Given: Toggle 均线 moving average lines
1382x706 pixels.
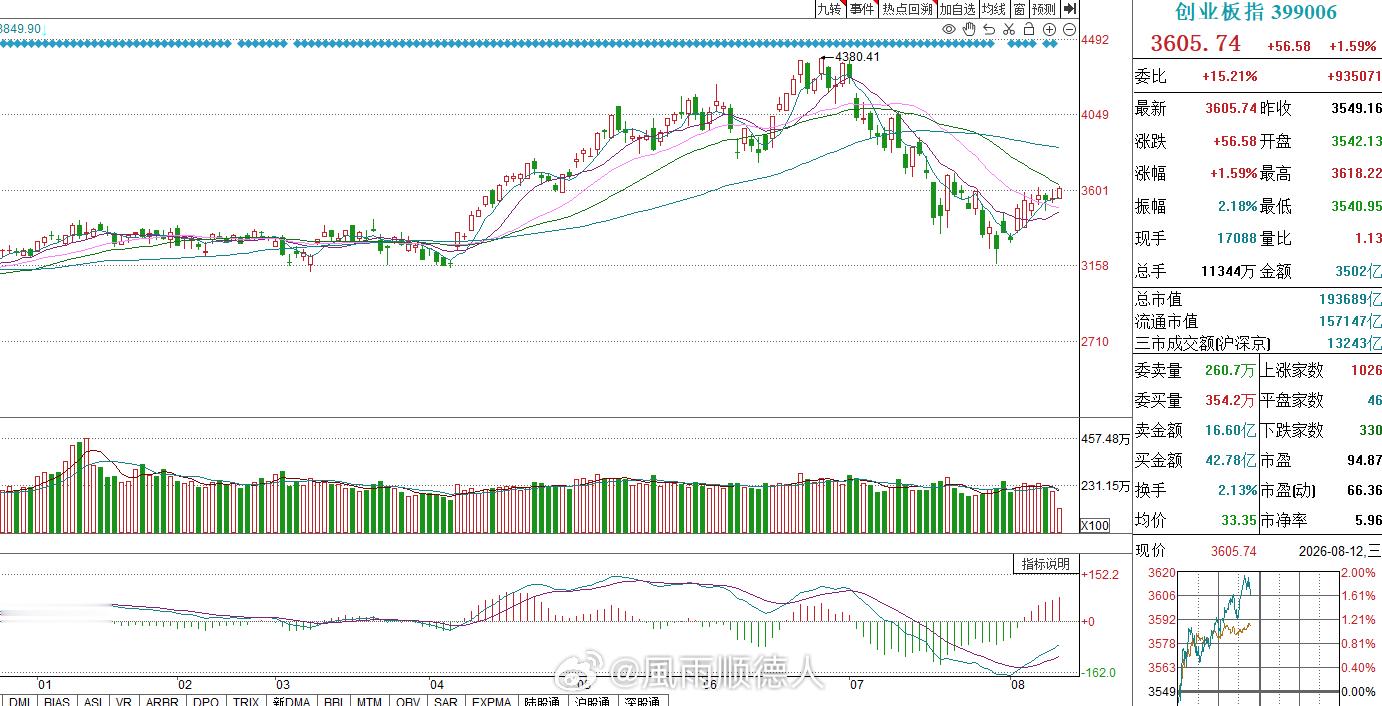Looking at the screenshot, I should pos(994,9).
